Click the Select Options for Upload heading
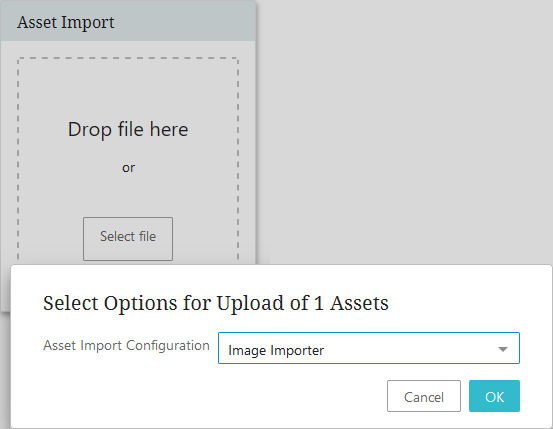Image resolution: width=553 pixels, height=429 pixels. (x=215, y=303)
